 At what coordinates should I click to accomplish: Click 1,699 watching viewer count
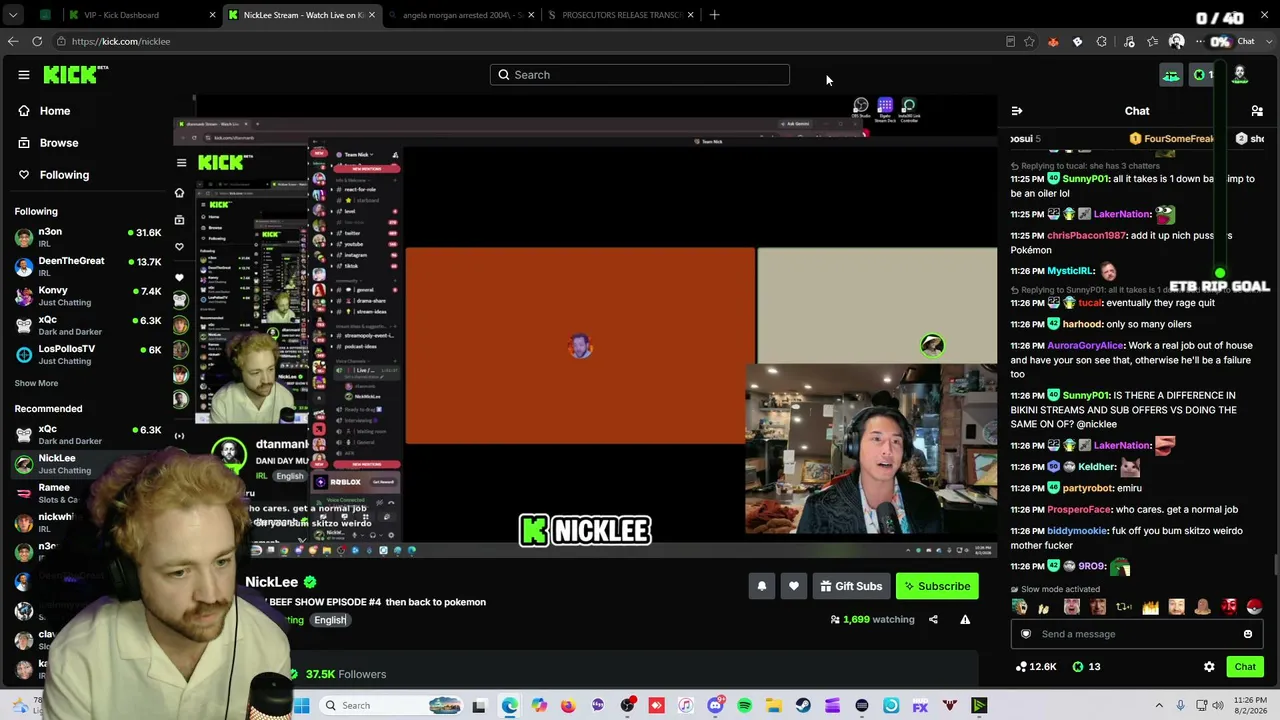click(873, 620)
